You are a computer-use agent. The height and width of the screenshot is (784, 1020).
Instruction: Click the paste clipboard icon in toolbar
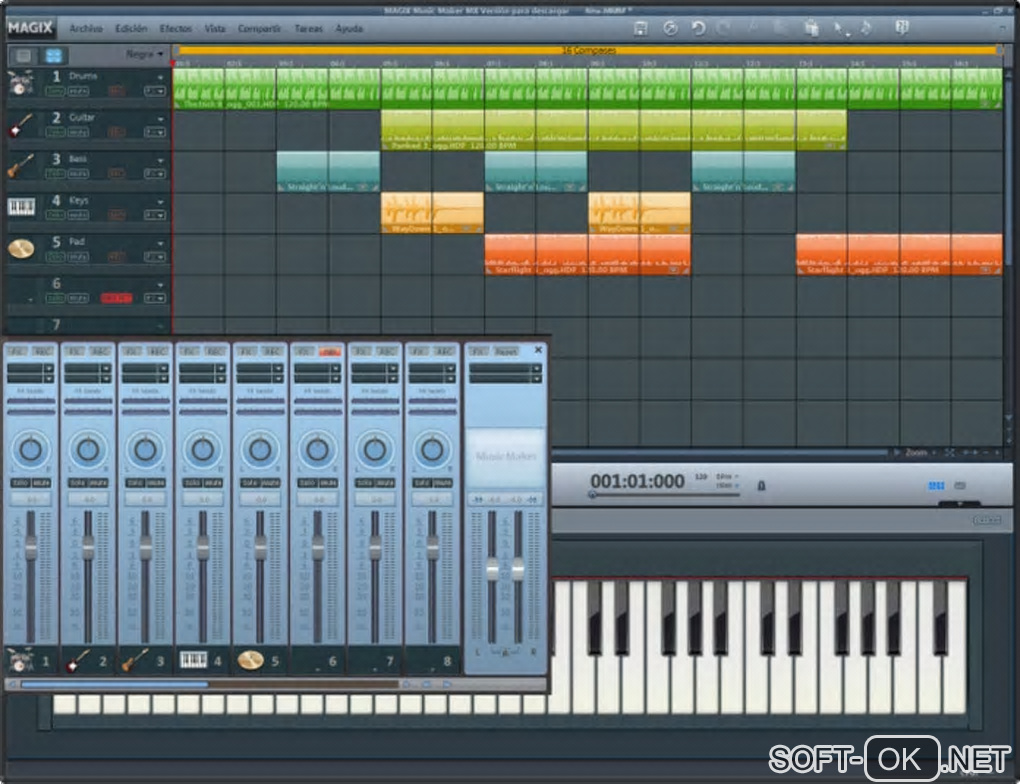811,28
